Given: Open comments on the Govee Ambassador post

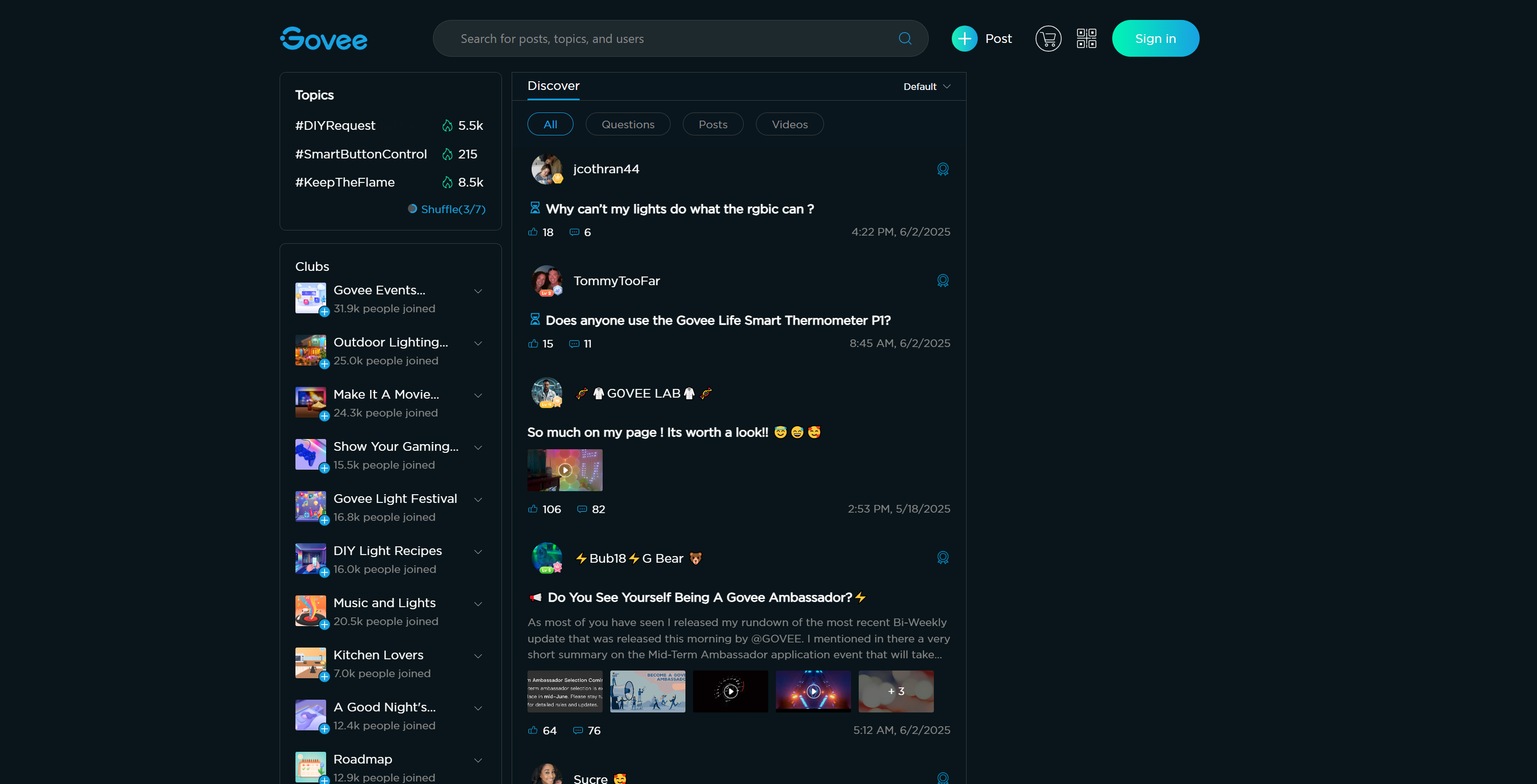Looking at the screenshot, I should tap(578, 730).
